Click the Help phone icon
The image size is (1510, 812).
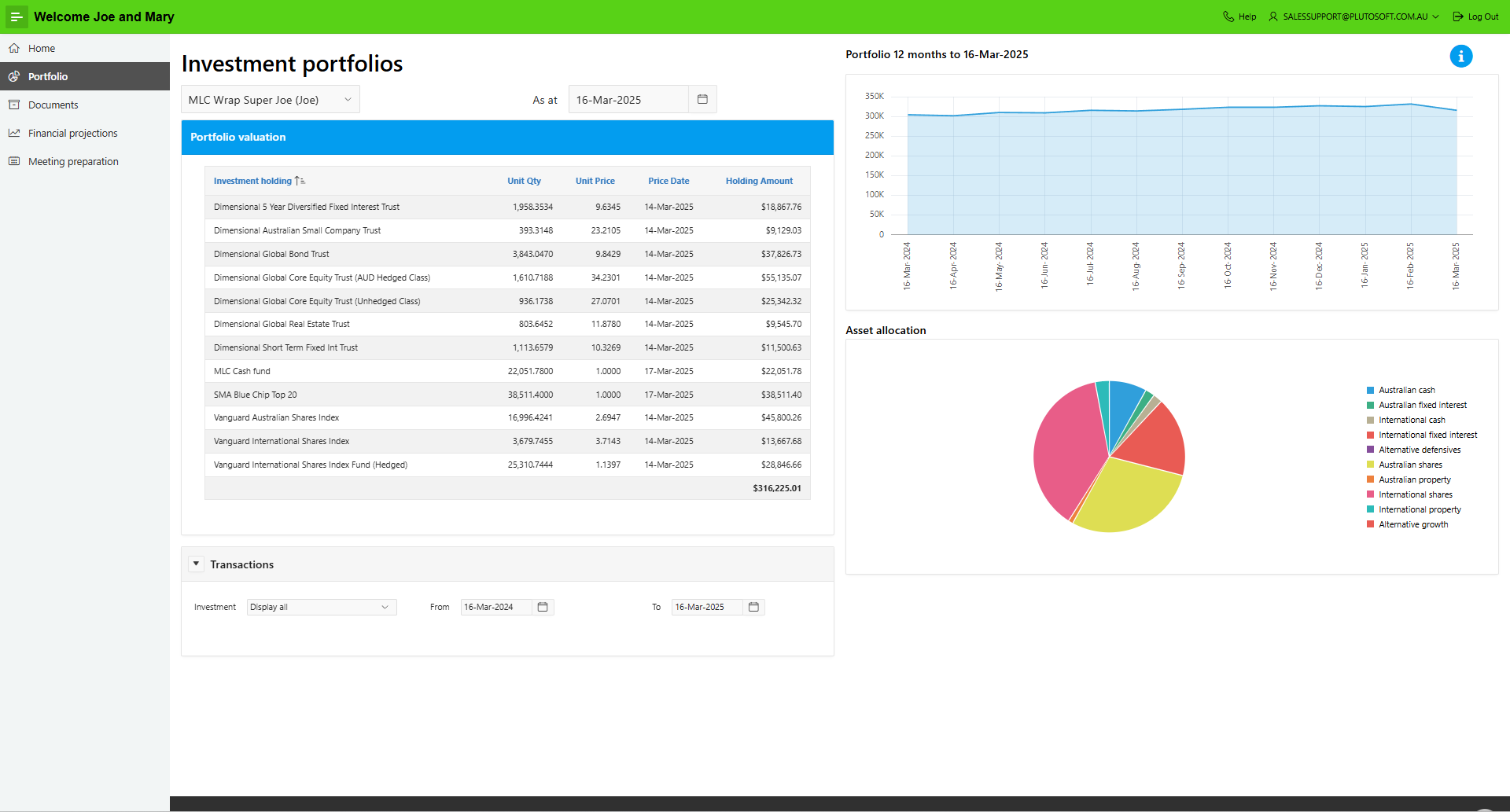coord(1228,17)
